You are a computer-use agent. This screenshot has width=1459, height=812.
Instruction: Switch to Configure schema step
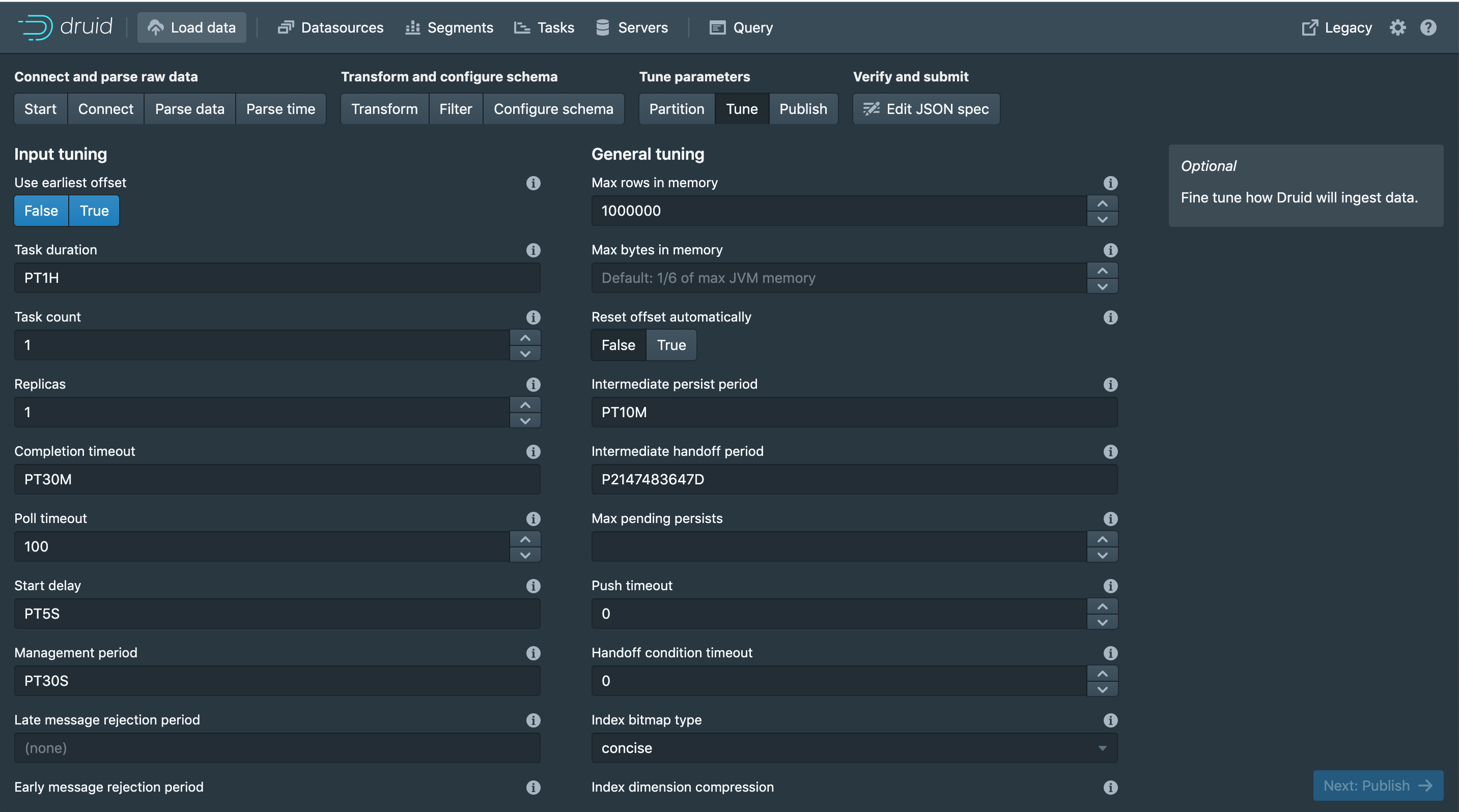(553, 109)
